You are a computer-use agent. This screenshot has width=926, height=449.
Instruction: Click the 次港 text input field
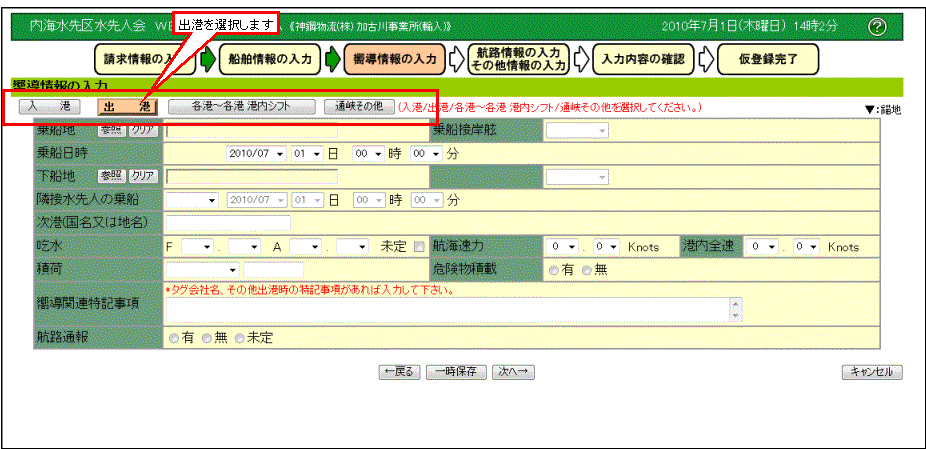228,223
